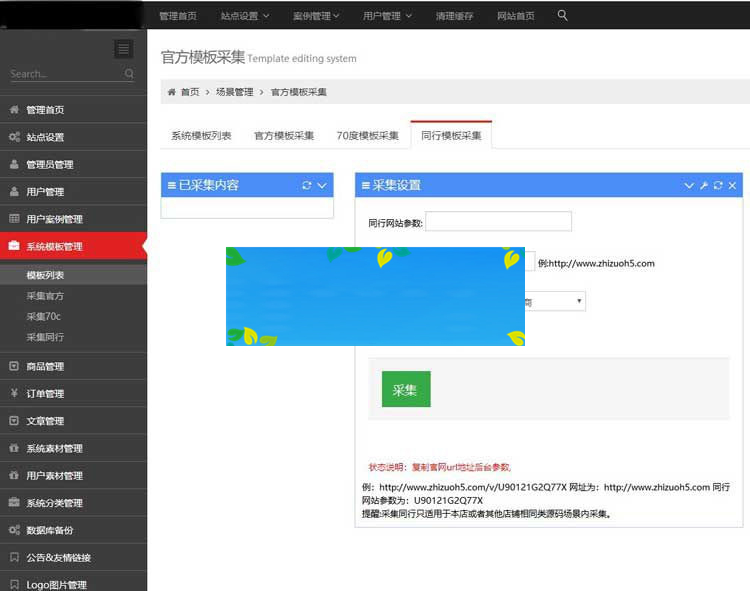
Task: Click the home icon in the breadcrumb
Action: [x=171, y=92]
